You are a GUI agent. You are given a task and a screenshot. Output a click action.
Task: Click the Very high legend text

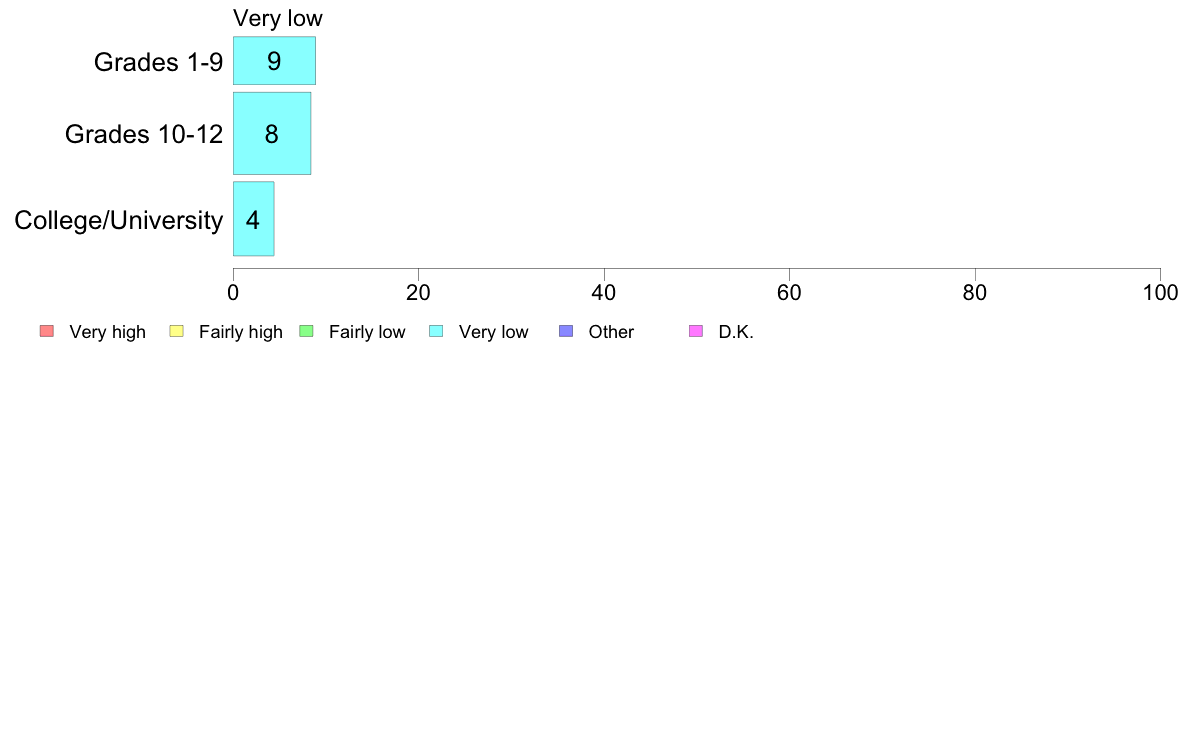108,332
